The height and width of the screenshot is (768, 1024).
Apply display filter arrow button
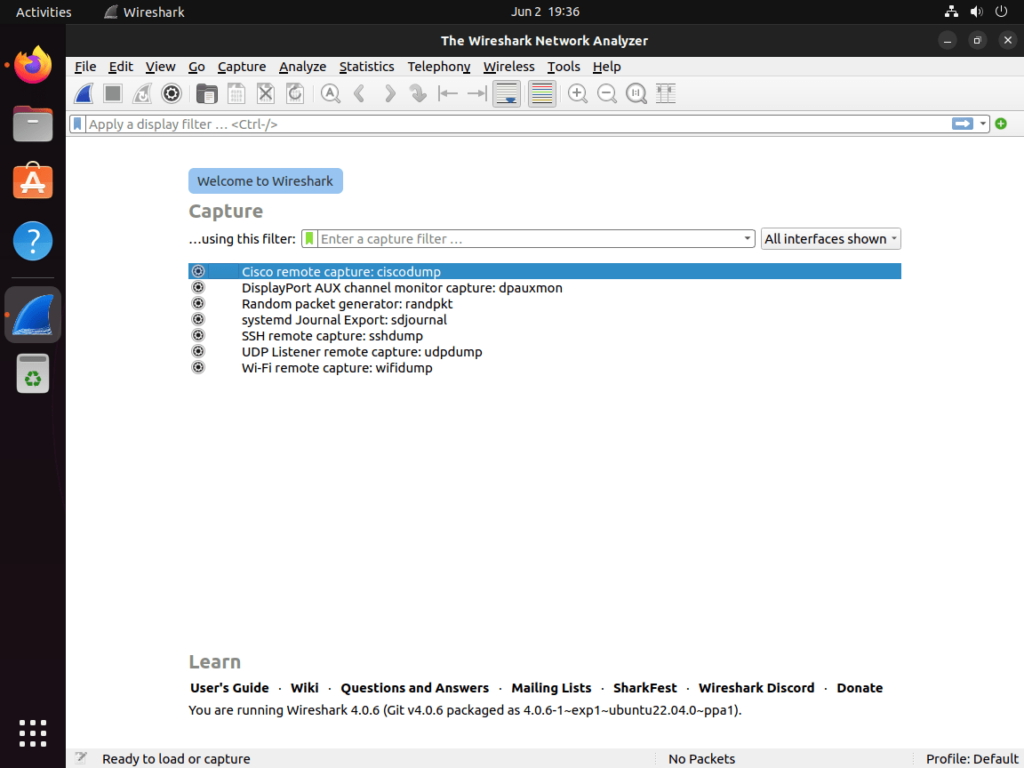962,124
